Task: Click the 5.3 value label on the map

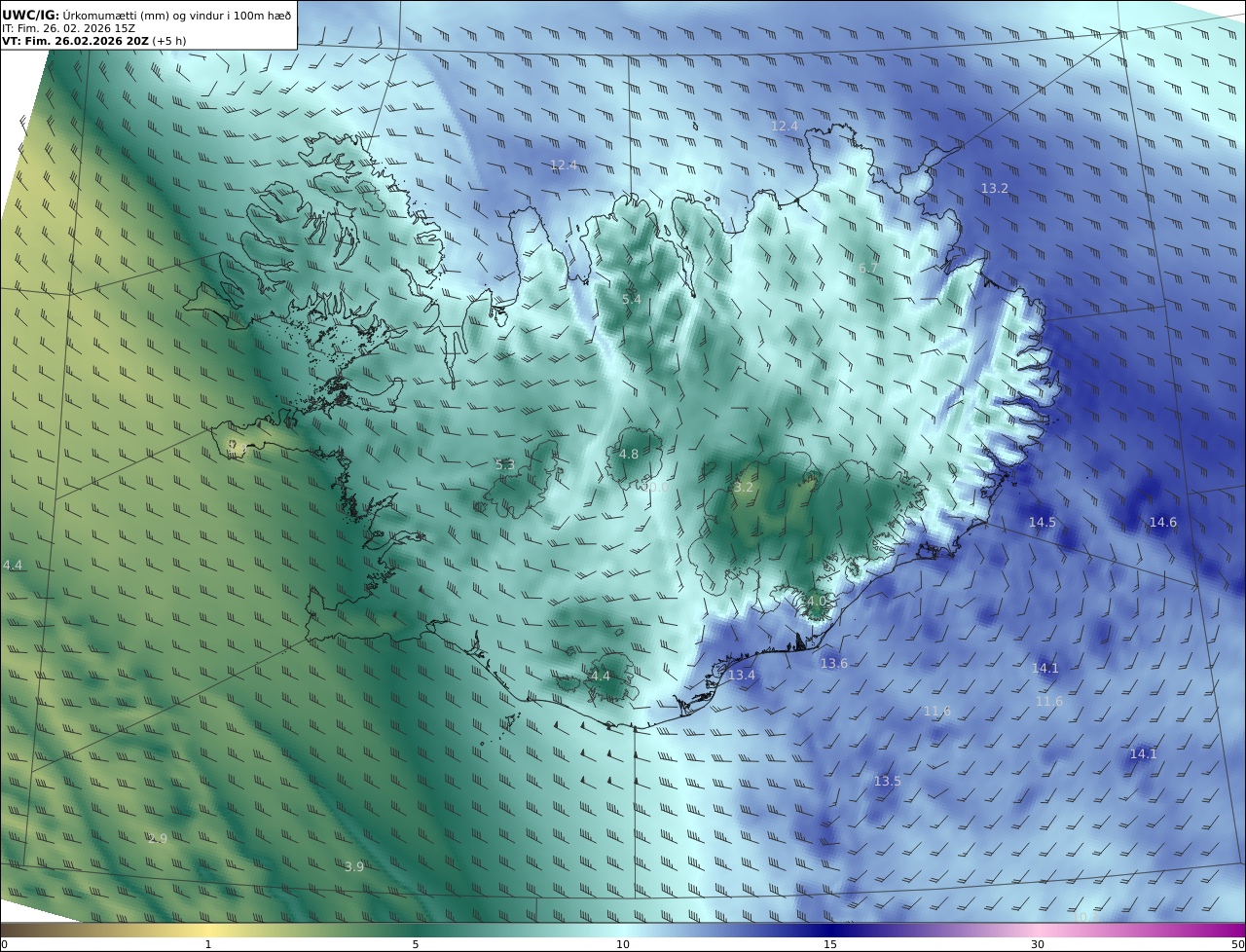Action: 505,464
